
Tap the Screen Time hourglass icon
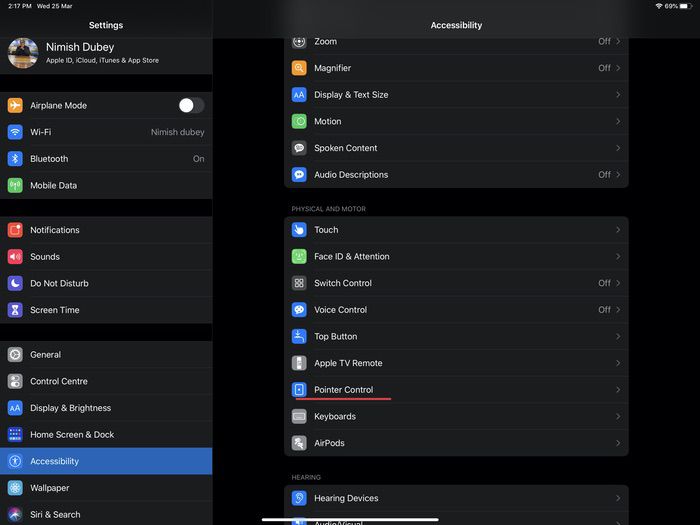pyautogui.click(x=15, y=310)
